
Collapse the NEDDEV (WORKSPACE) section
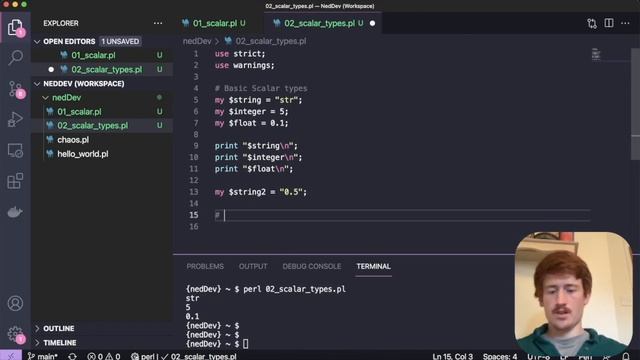pyautogui.click(x=37, y=84)
